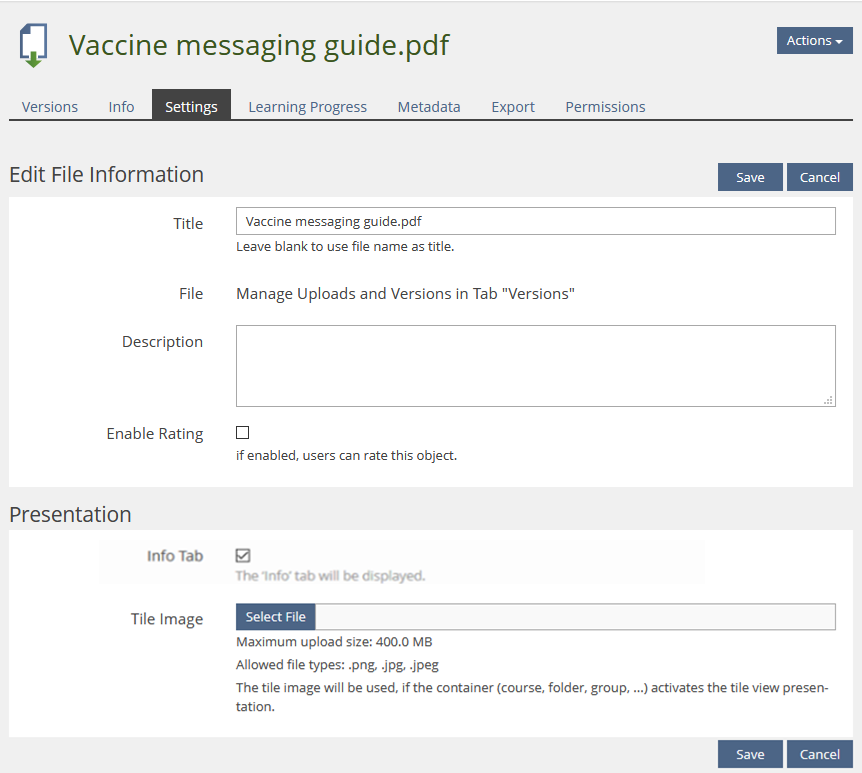Go to Learning Progress tab
Viewport: 862px width, 773px height.
307,107
